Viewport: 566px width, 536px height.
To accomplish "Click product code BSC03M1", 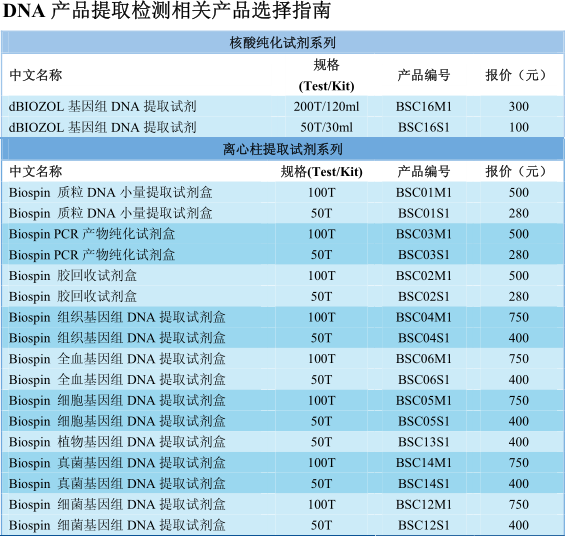I will [424, 234].
